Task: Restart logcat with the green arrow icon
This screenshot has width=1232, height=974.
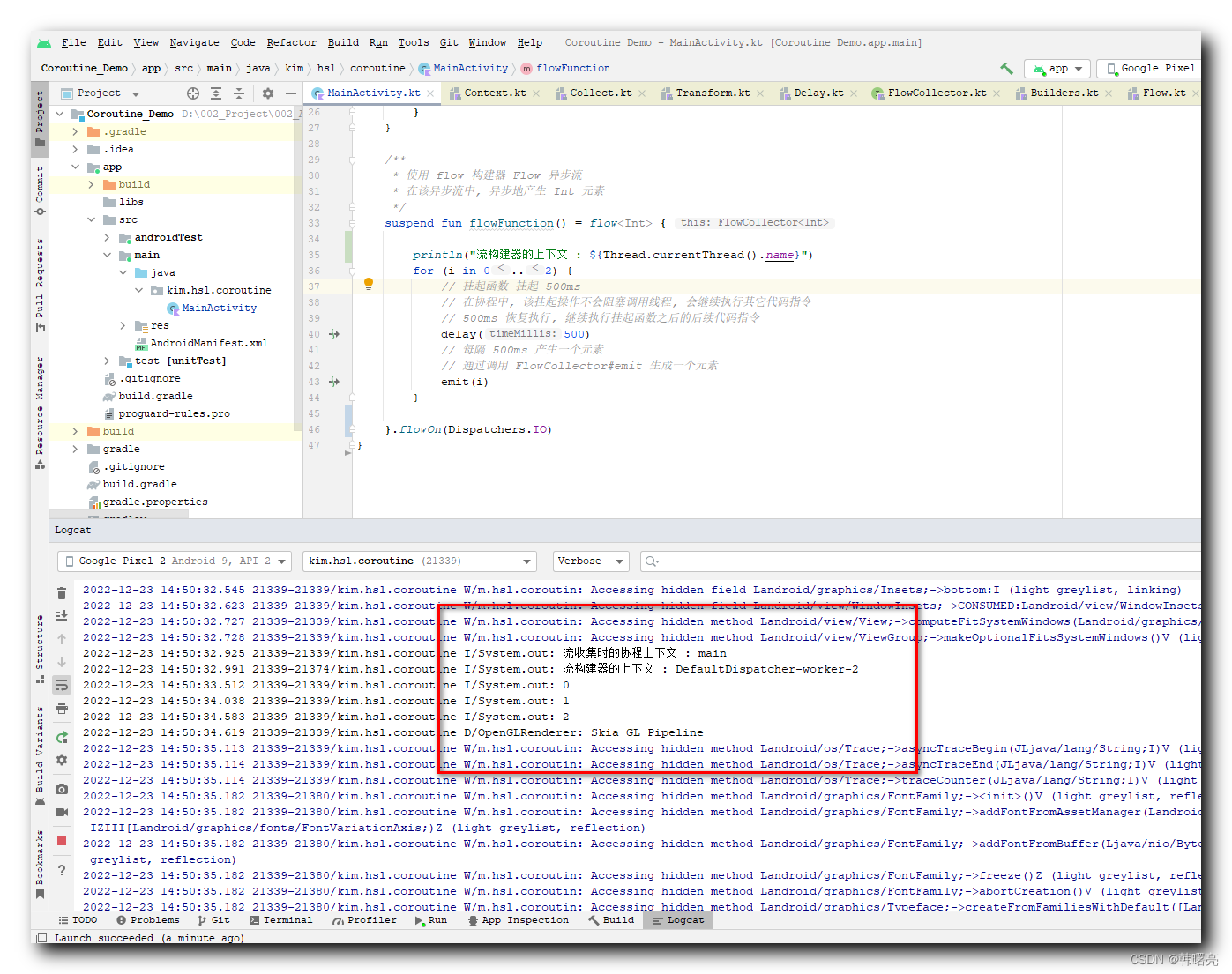Action: pos(62,738)
